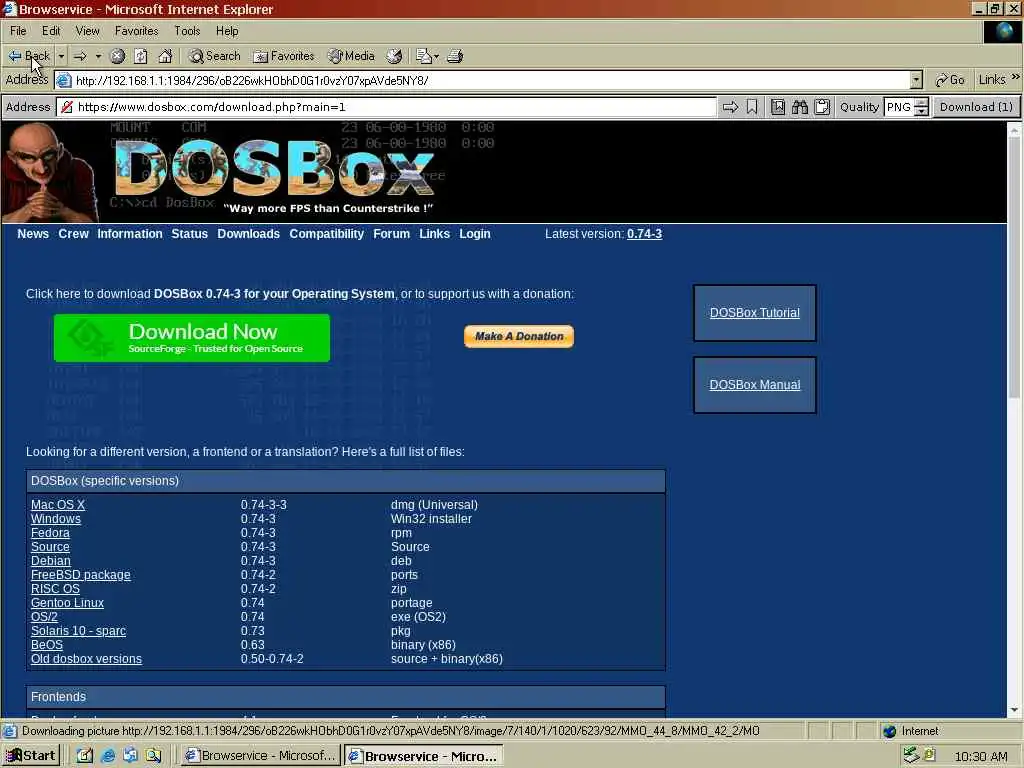Click the Make A Donation button
This screenshot has width=1024, height=768.
[x=519, y=336]
